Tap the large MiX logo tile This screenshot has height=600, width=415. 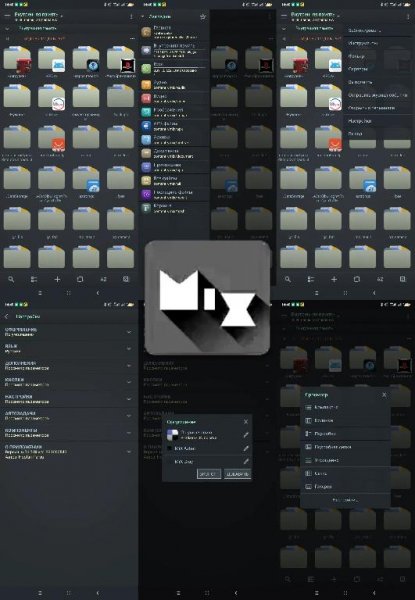tap(207, 298)
